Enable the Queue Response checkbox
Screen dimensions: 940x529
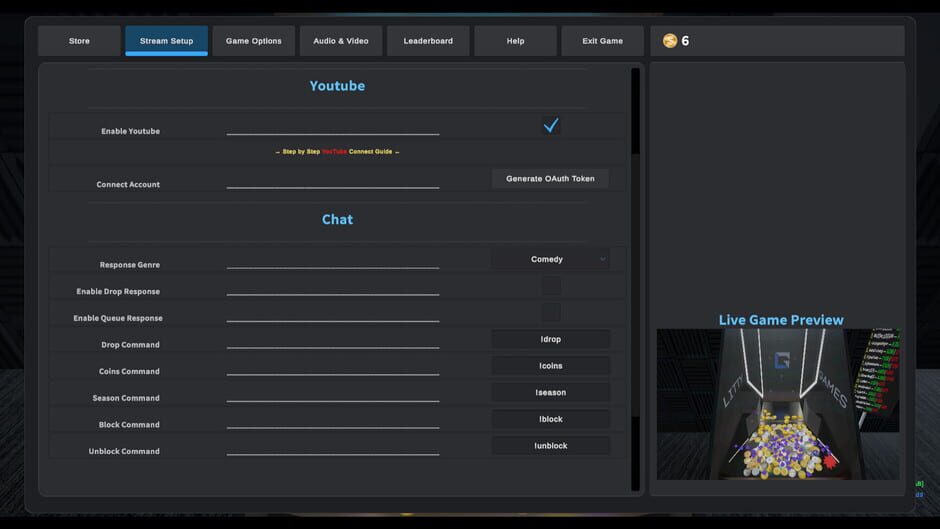(551, 312)
